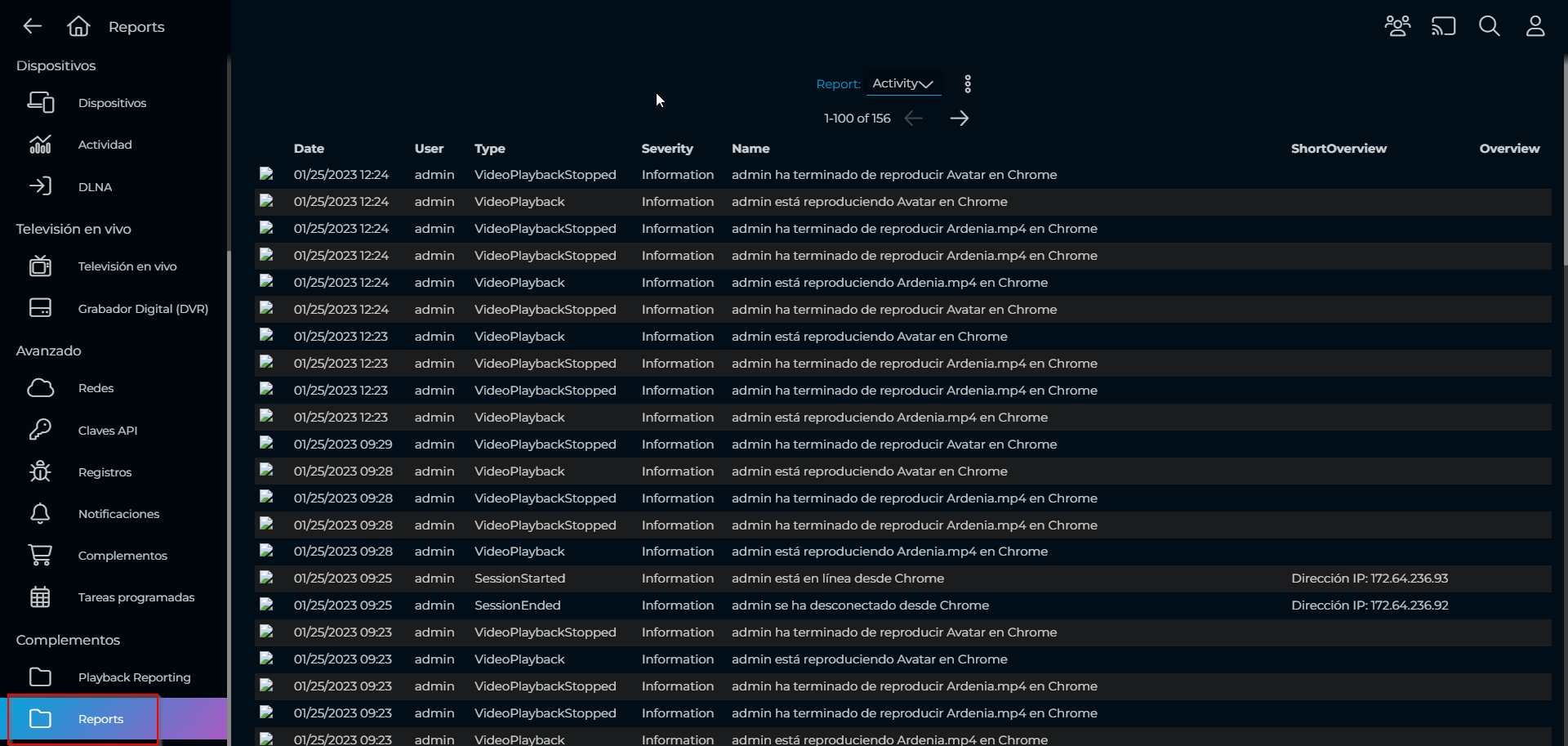Open the three-dot options menu beside Activity
The width and height of the screenshot is (1568, 746).
coord(968,83)
